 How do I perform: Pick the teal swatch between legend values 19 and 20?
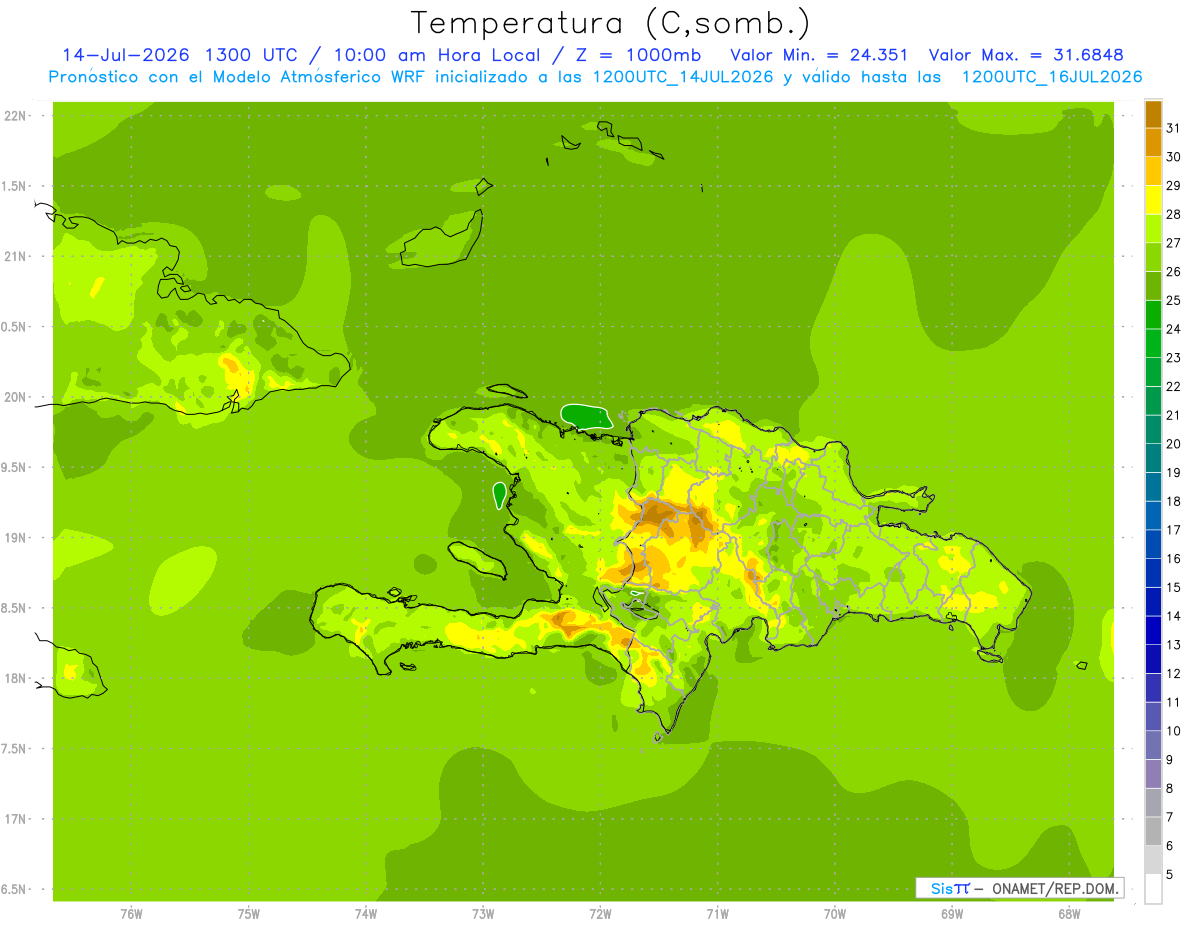[1153, 458]
